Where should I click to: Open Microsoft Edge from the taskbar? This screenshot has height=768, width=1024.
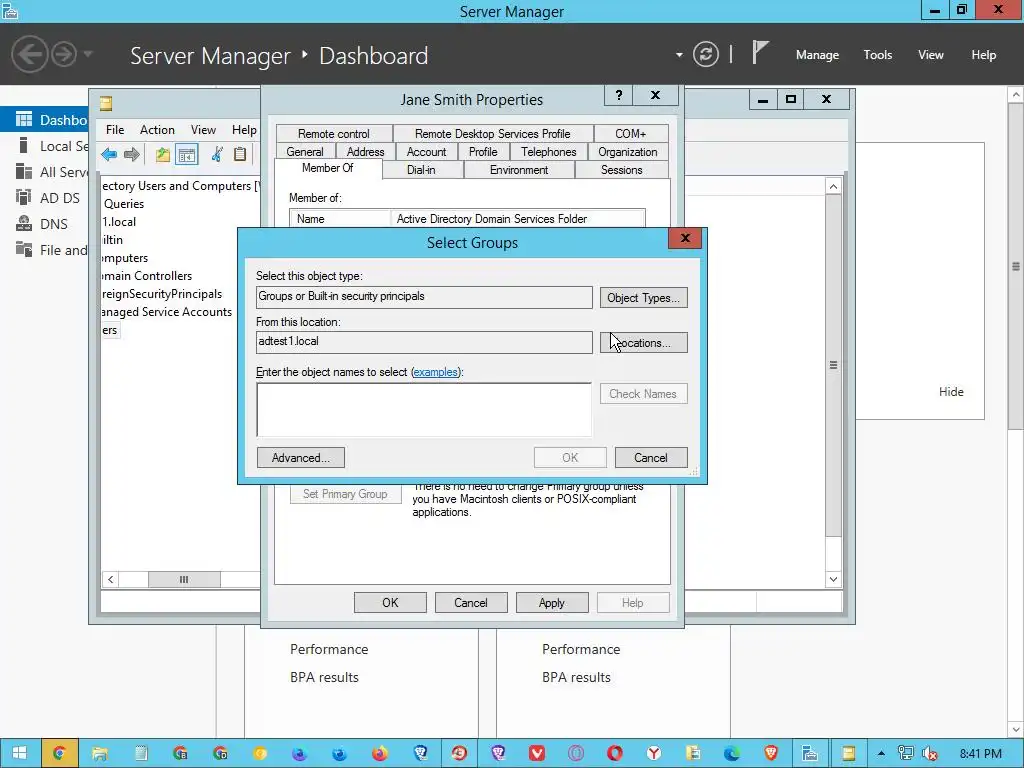coord(731,753)
